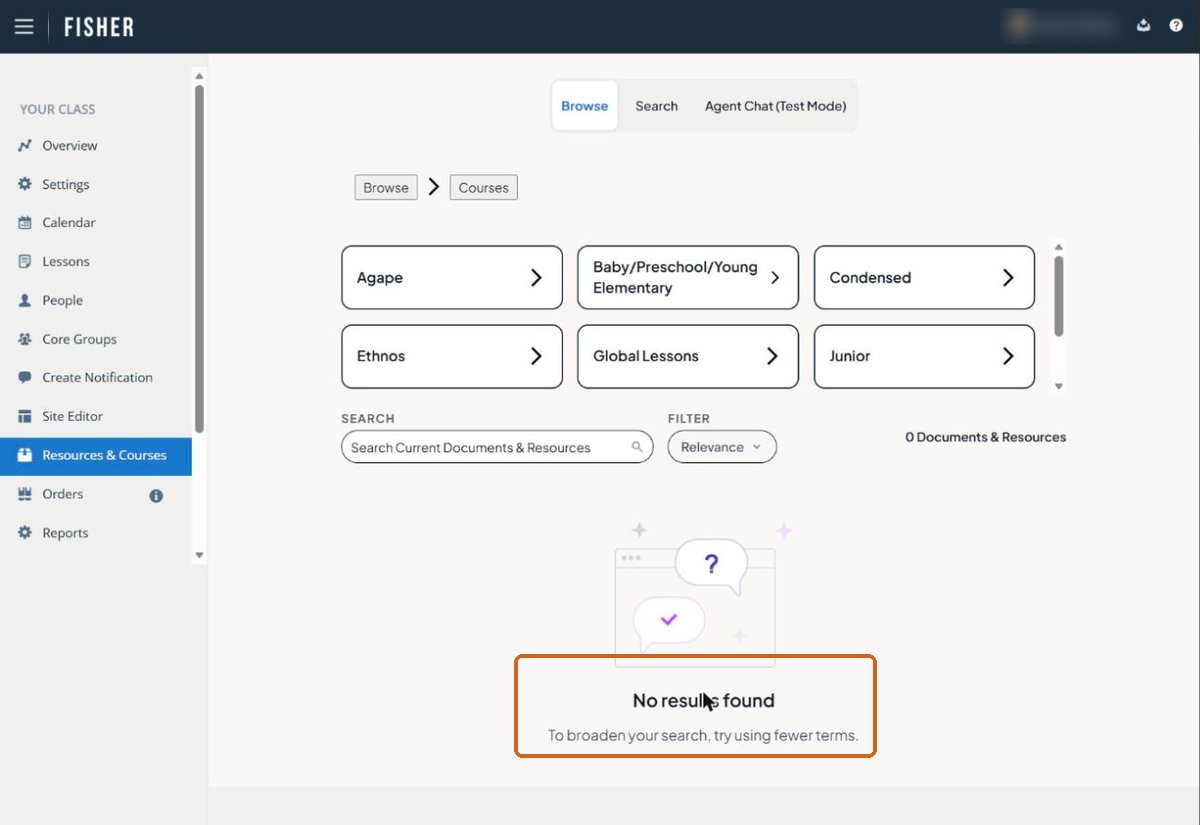Open the Calendar sidebar icon
This screenshot has height=825, width=1200.
[x=25, y=223]
